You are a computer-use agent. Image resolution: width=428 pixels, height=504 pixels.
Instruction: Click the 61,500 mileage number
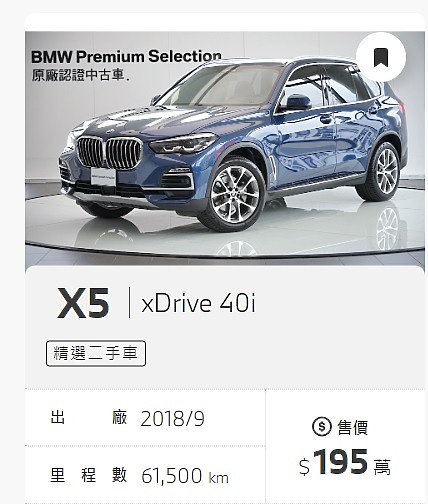(172, 476)
